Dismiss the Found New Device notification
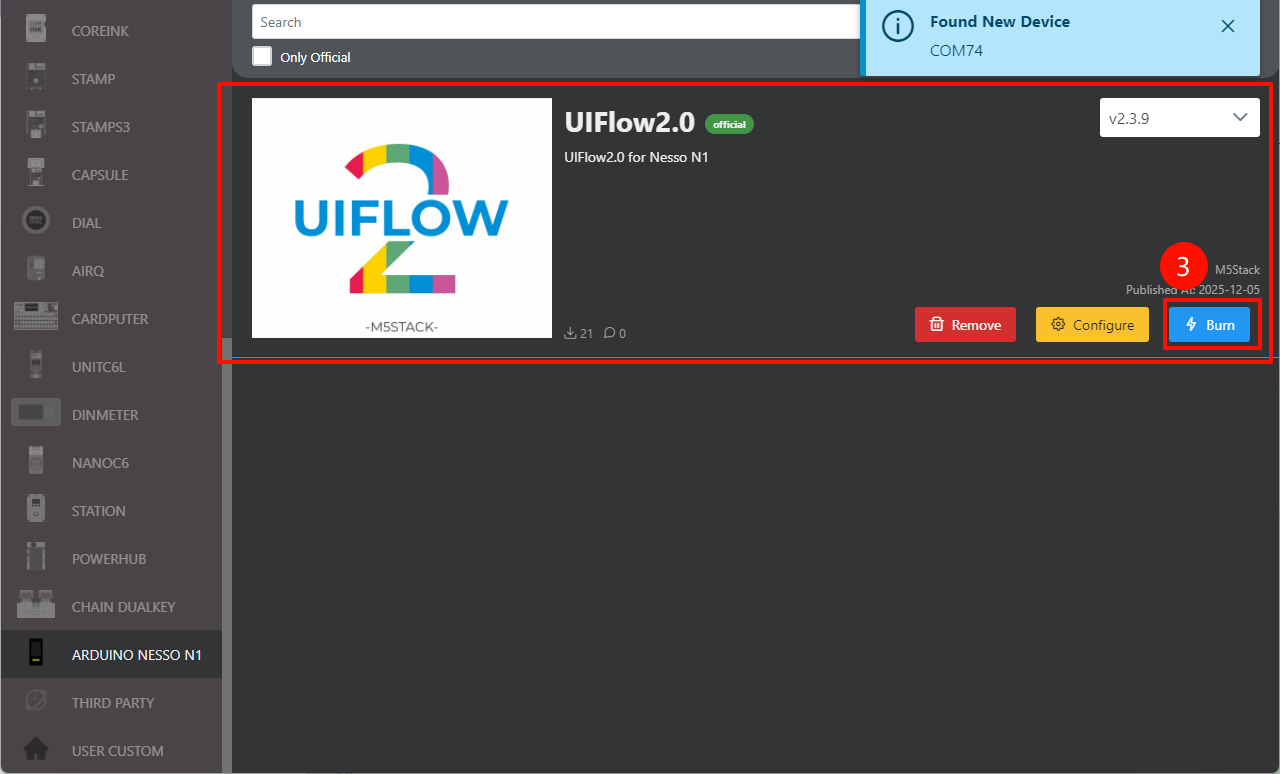Screen dimensions: 1280x774 1228,26
